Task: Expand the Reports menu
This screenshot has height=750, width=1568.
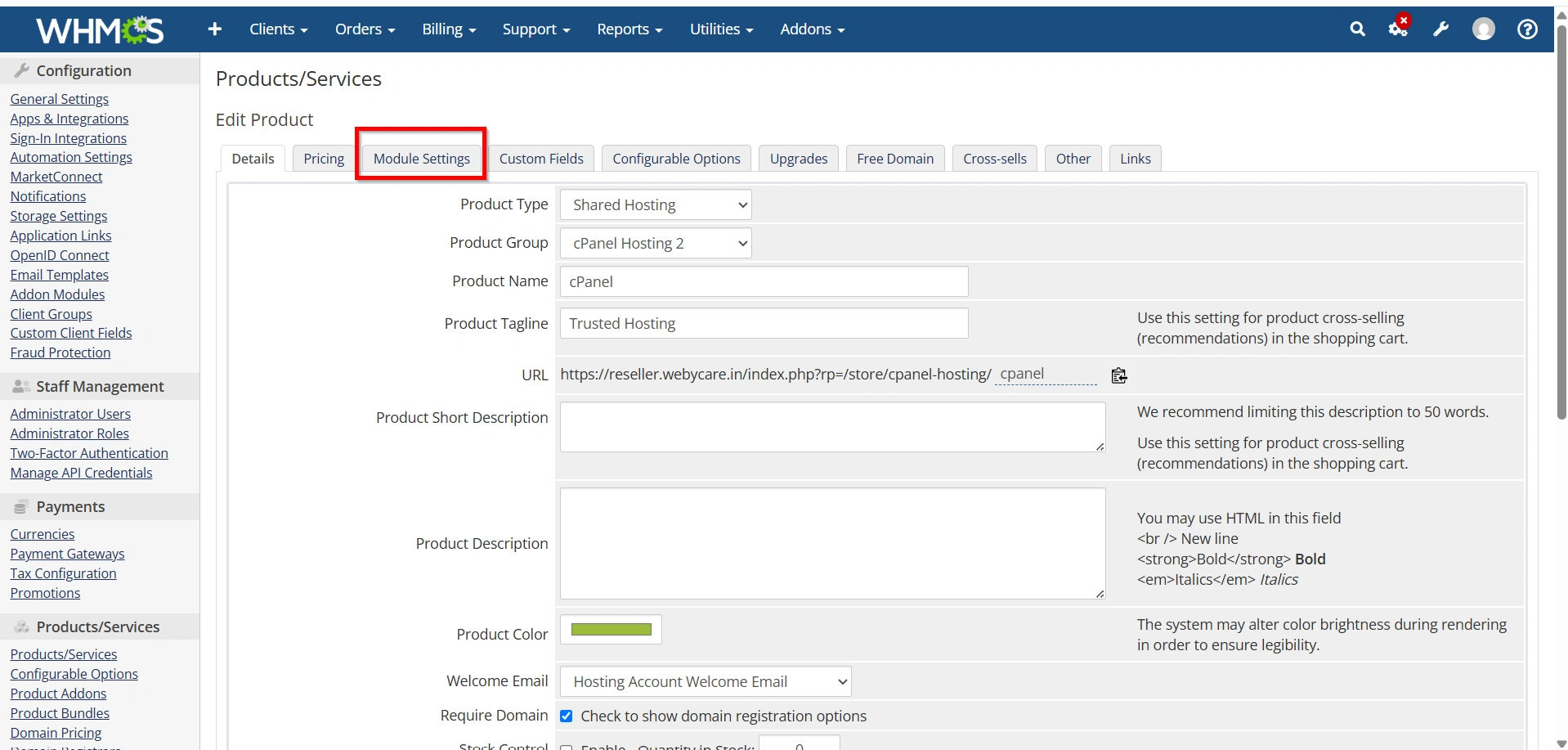Action: [629, 29]
